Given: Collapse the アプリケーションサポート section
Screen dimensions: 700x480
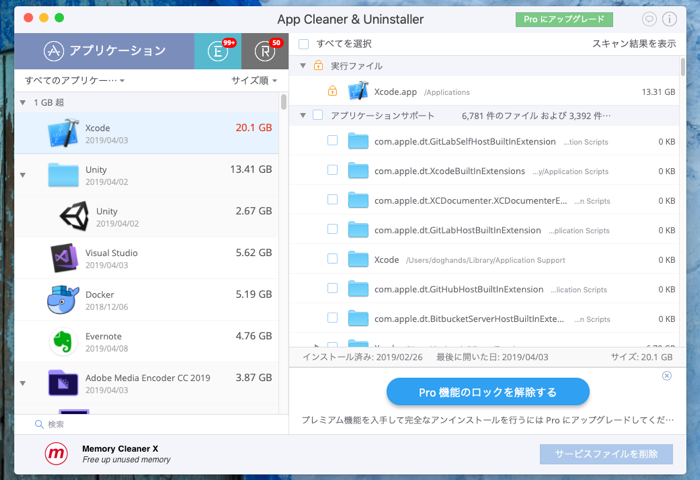Looking at the screenshot, I should coord(303,116).
